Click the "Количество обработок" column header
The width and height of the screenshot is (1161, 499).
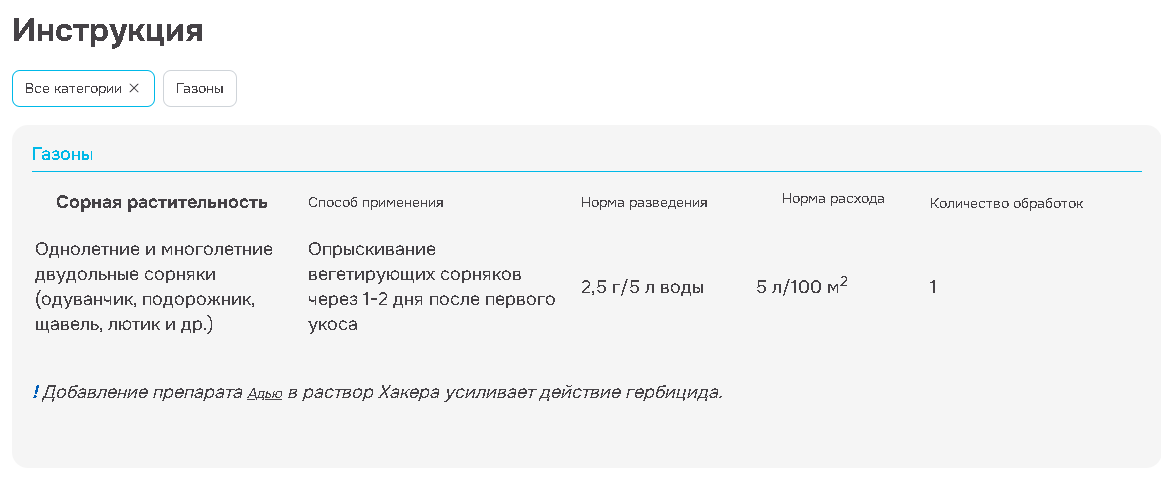1006,203
